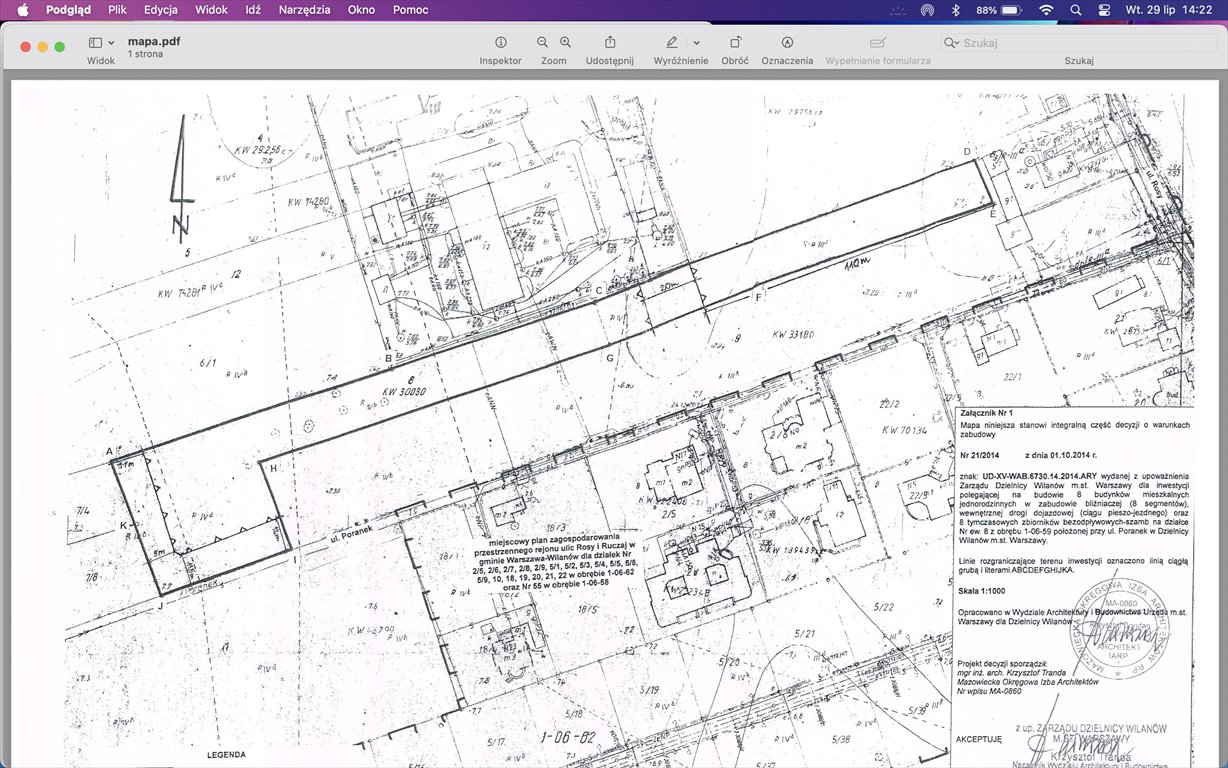Screen dimensions: 1228x768
Task: Show the Oznaczenia markup toolbar
Action: pos(787,43)
